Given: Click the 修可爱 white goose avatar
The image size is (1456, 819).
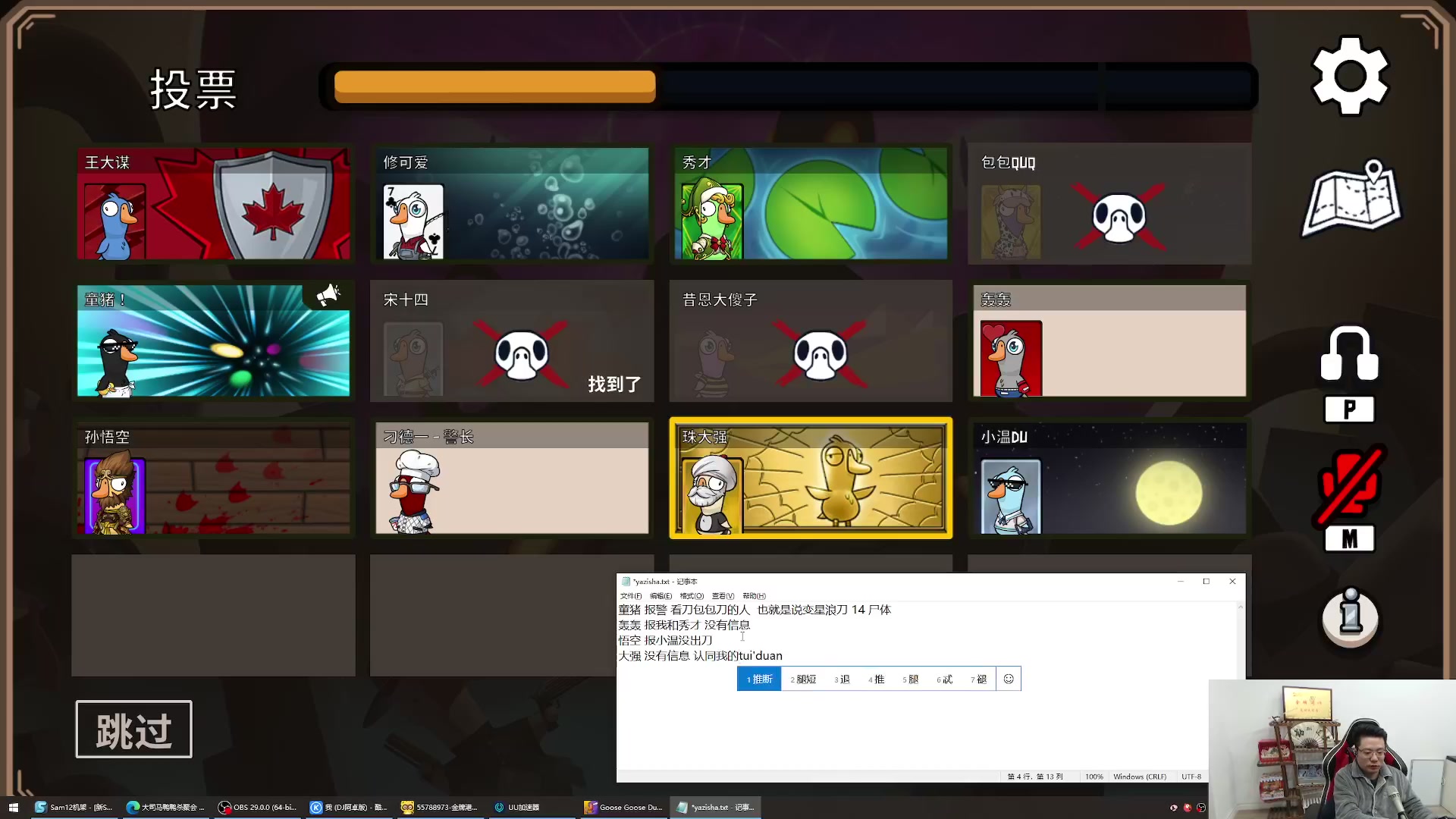Looking at the screenshot, I should point(413,222).
